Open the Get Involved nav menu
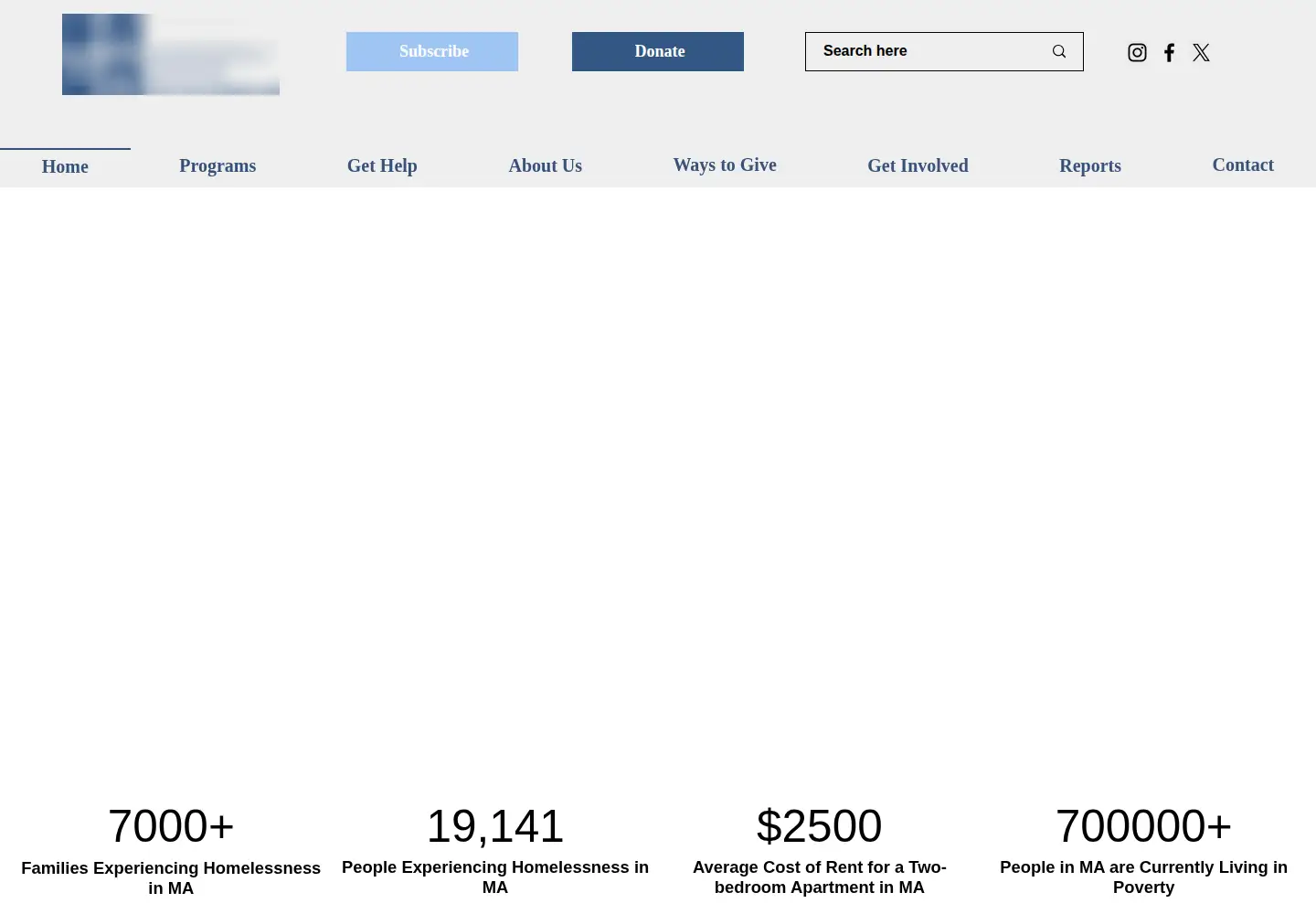 (918, 165)
